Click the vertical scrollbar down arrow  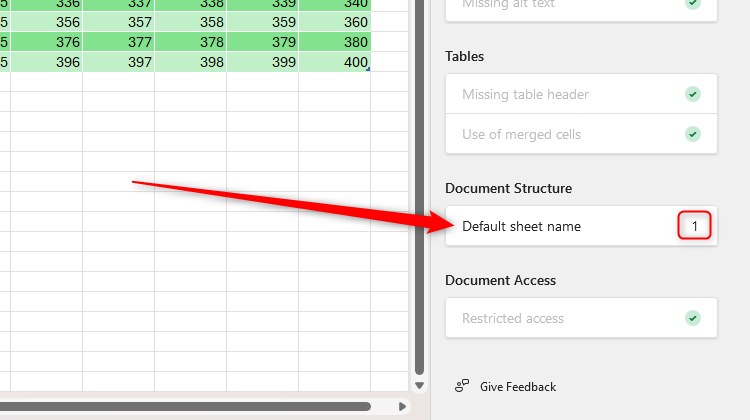419,385
